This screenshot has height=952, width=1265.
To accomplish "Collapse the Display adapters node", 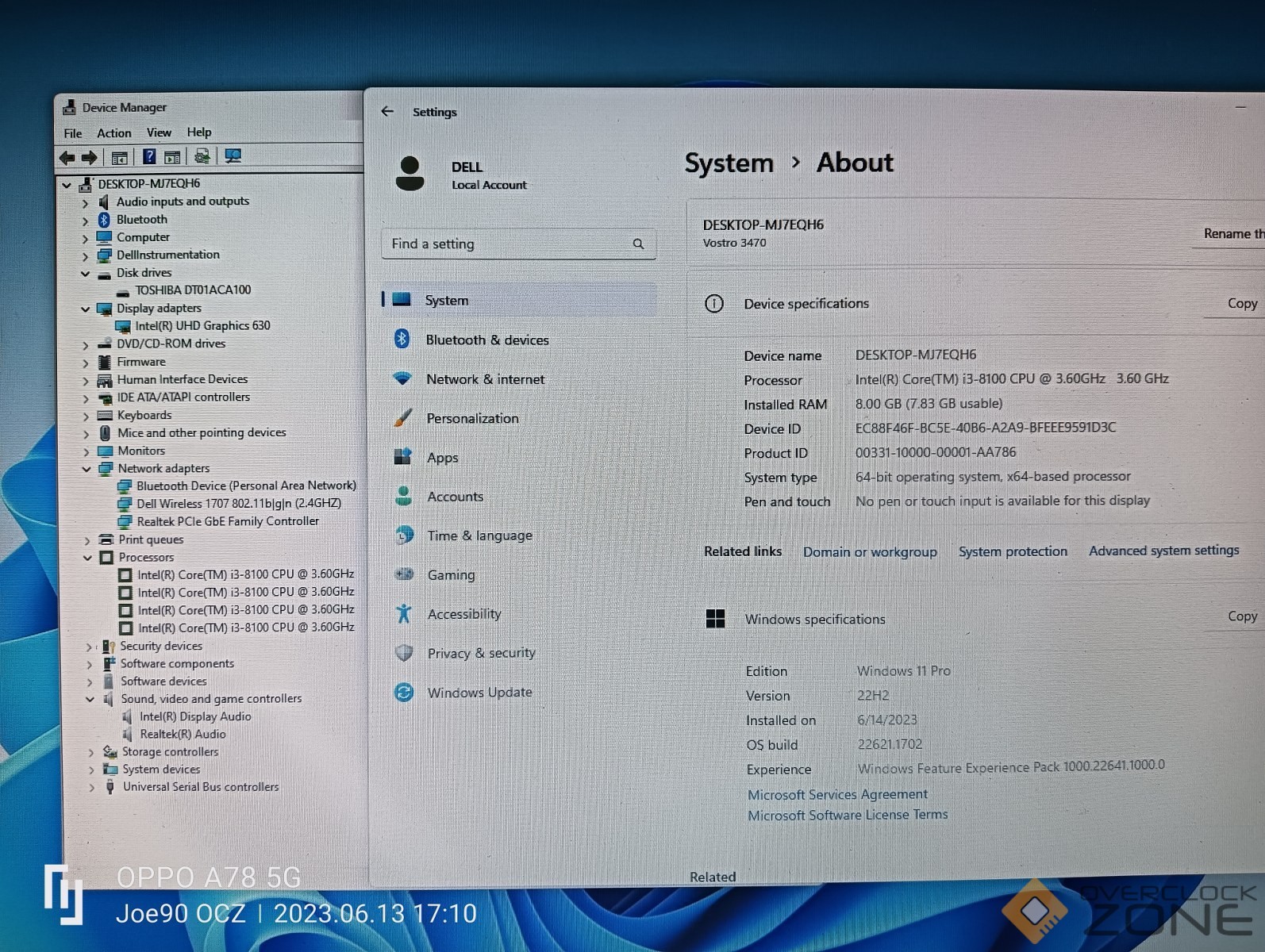I will pyautogui.click(x=85, y=309).
